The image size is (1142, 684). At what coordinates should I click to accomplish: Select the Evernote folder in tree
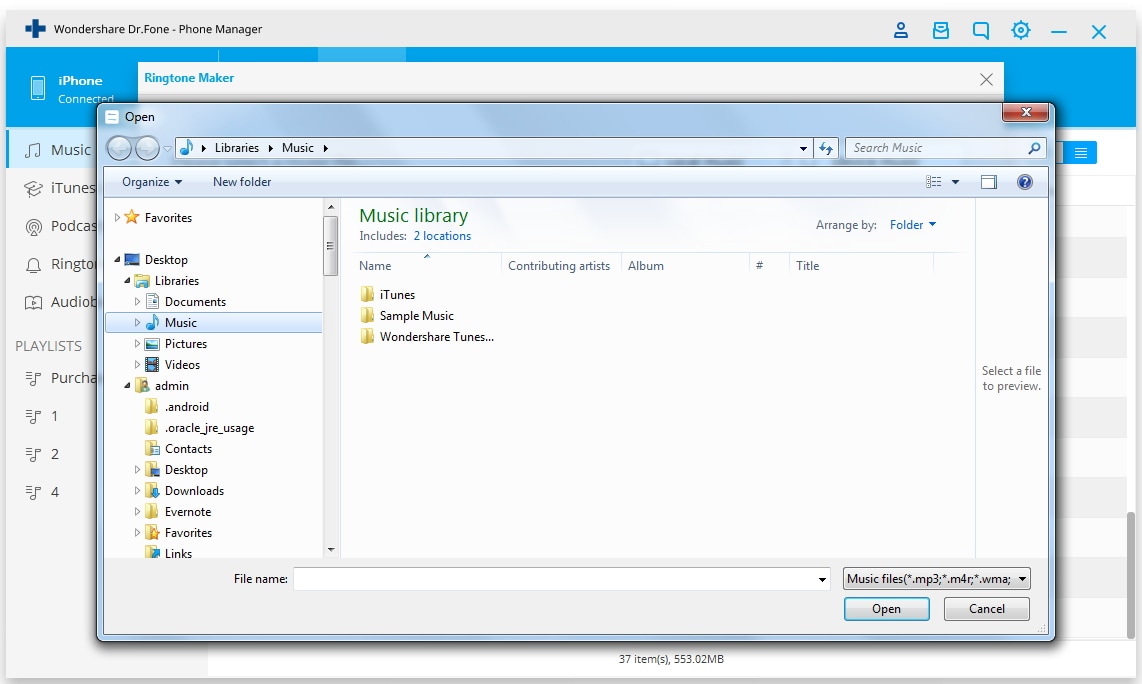[x=187, y=512]
